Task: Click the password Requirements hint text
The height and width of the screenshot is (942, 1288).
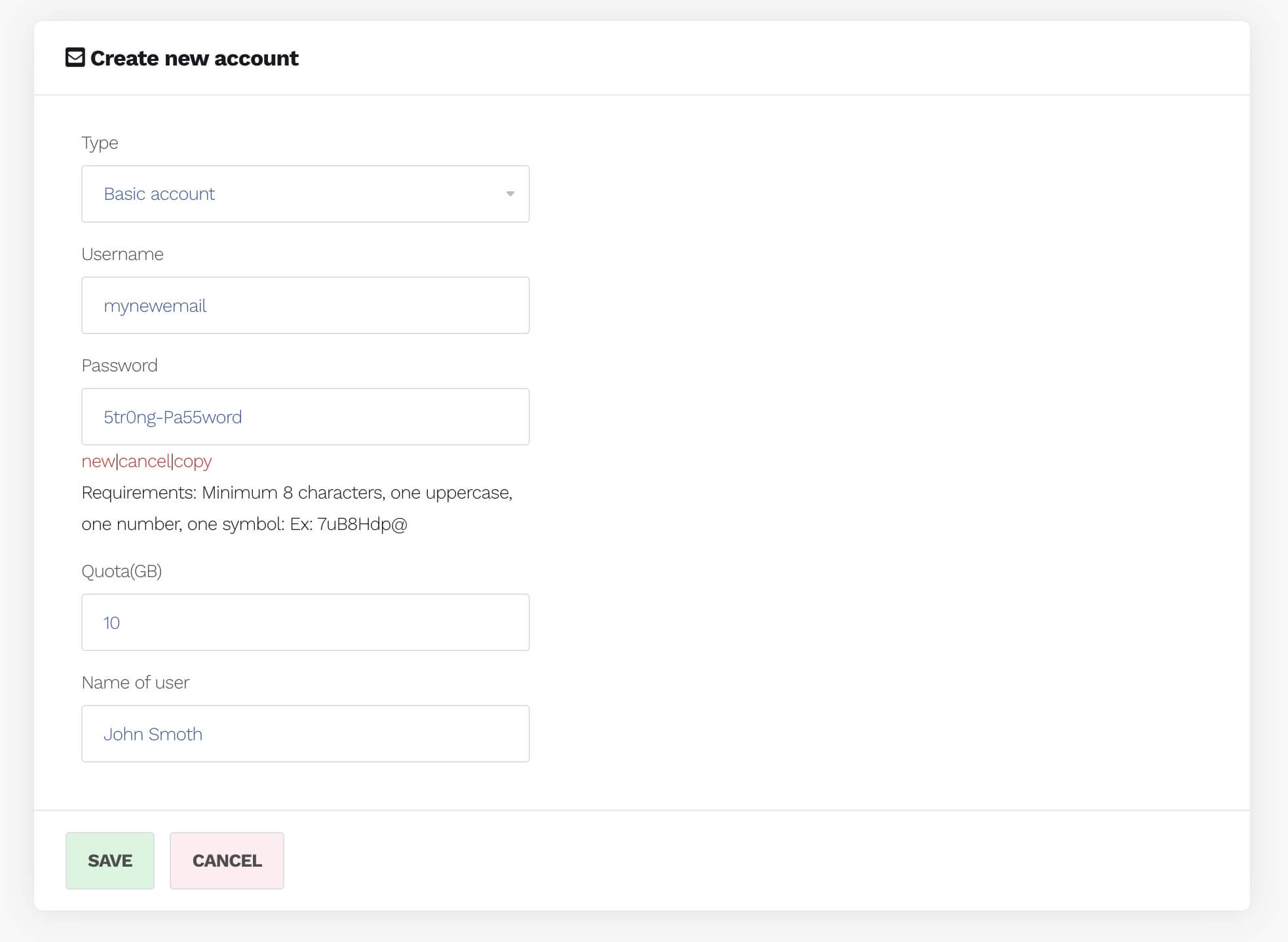Action: point(296,493)
